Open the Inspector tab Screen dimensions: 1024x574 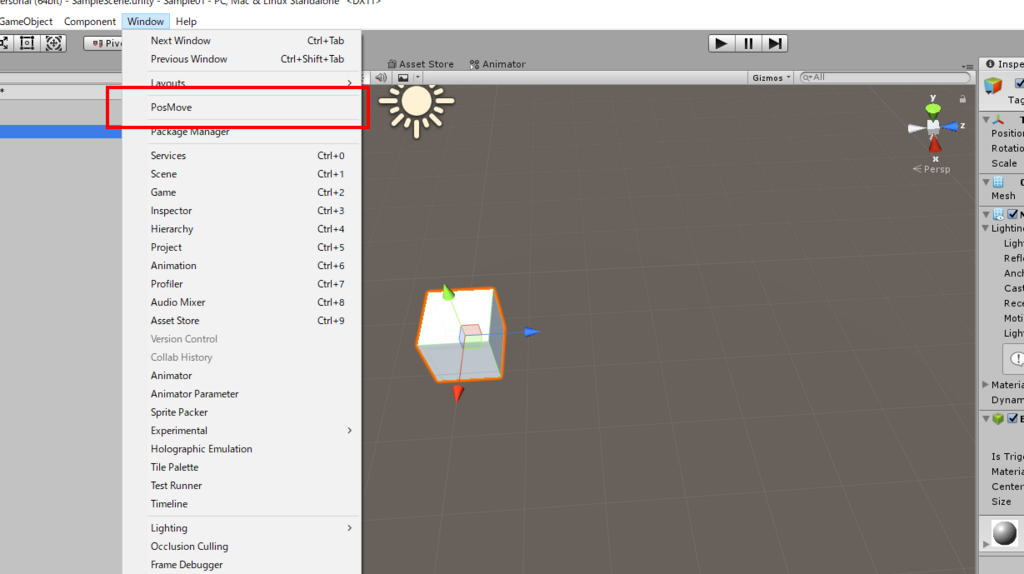(x=1003, y=64)
